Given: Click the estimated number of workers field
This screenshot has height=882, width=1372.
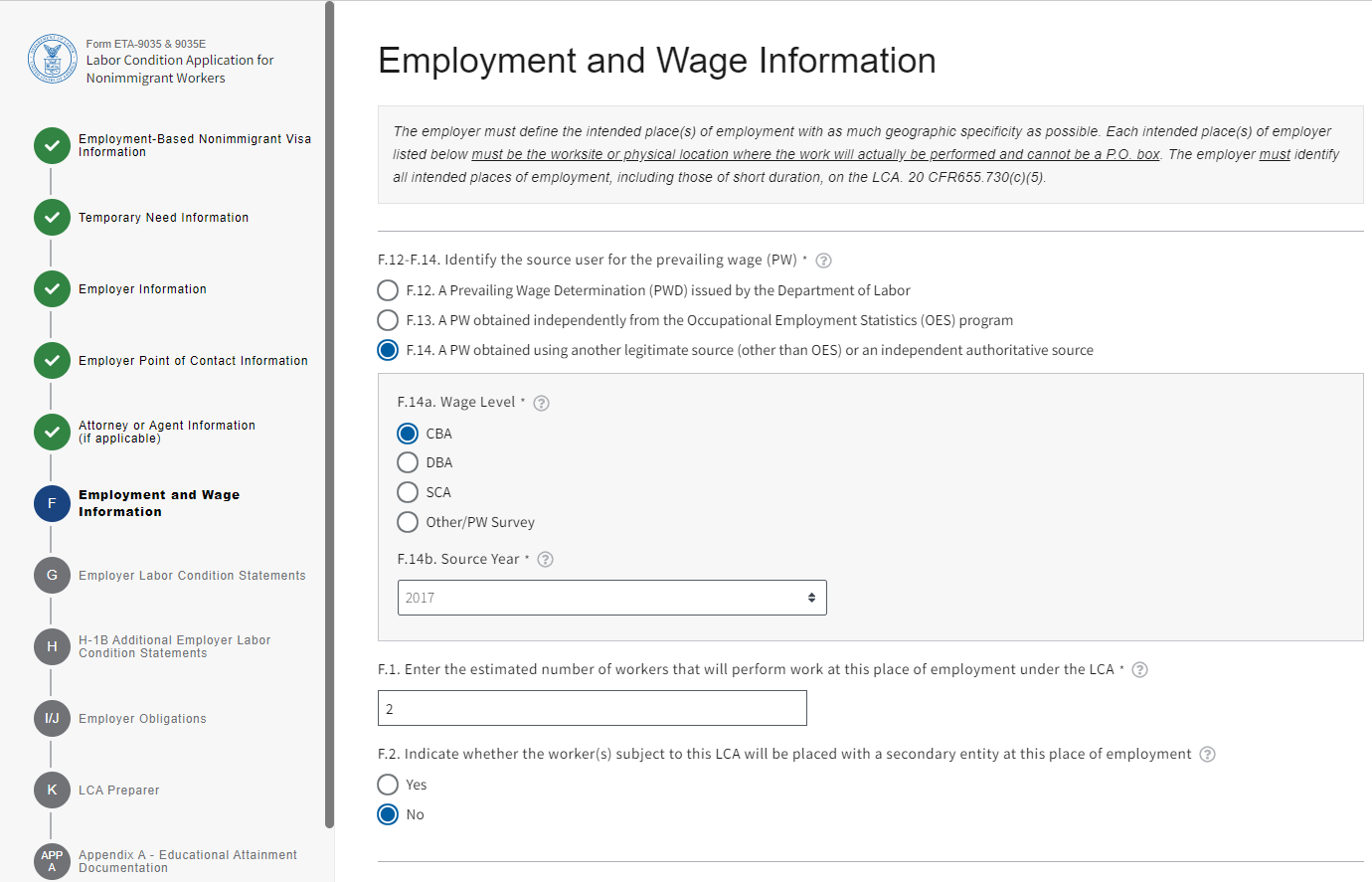Looking at the screenshot, I should click(592, 709).
